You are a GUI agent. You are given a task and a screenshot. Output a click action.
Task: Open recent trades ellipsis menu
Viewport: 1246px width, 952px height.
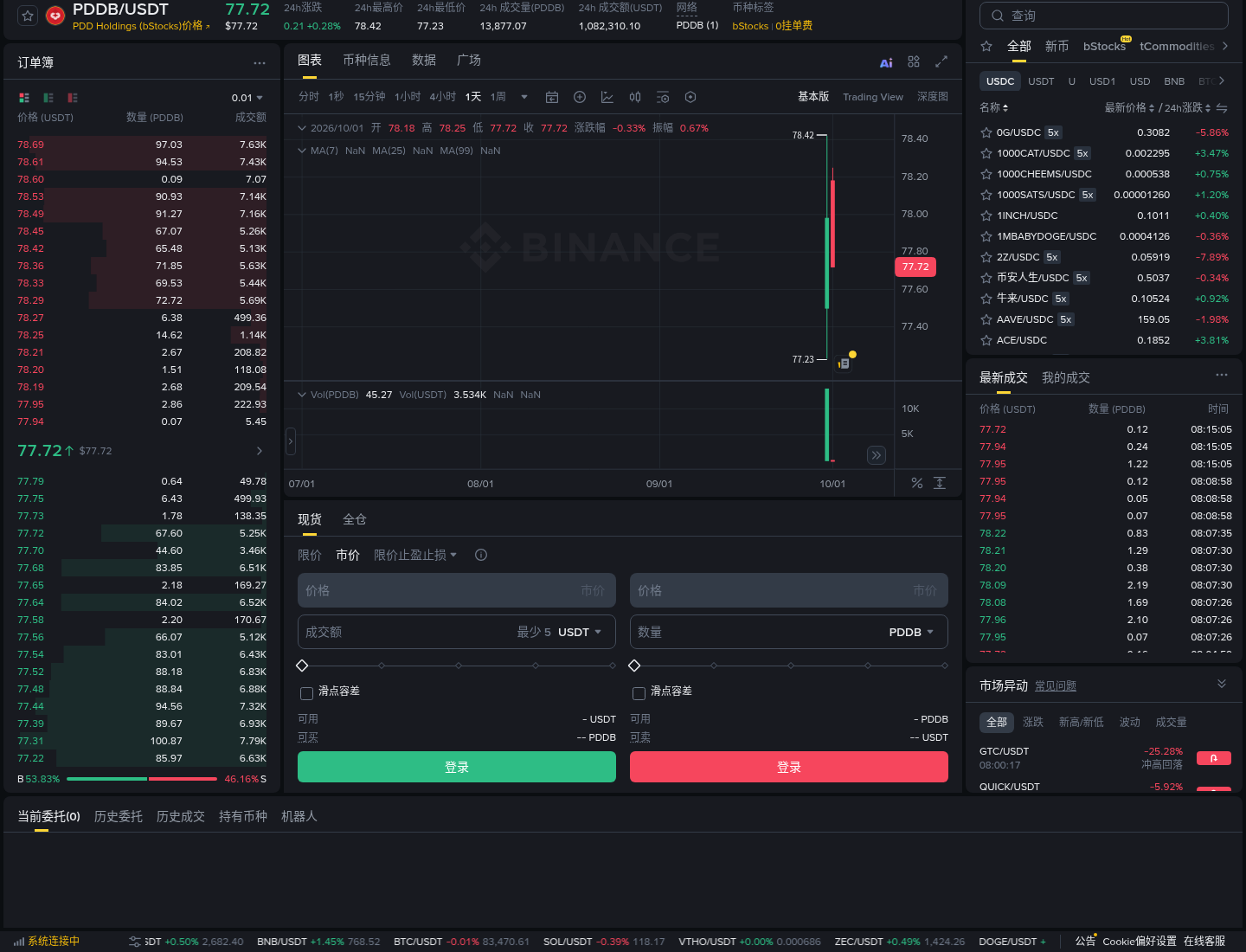1222,375
